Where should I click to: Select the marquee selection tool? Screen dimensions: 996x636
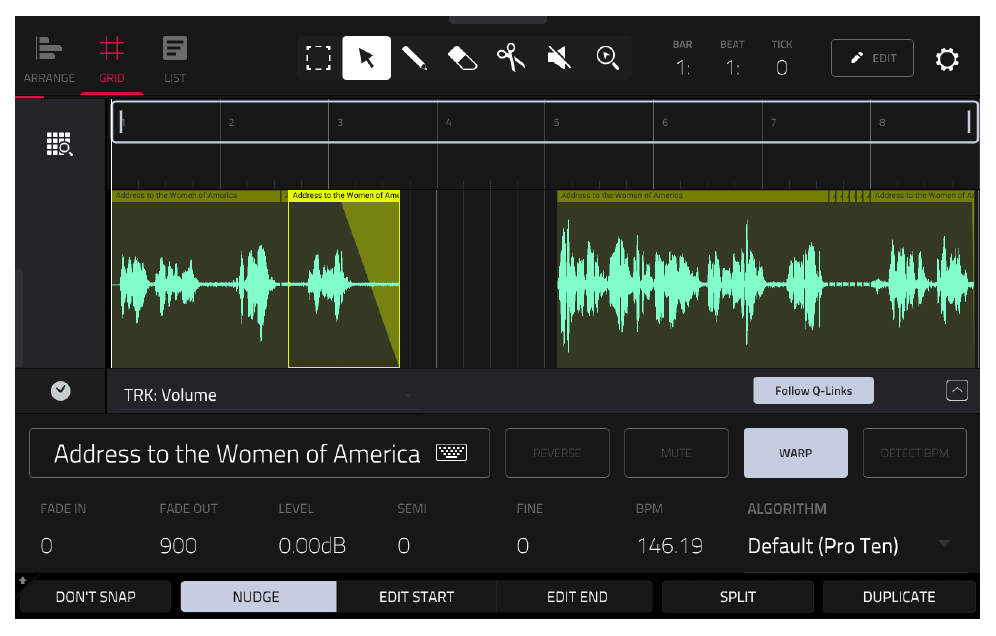click(x=318, y=58)
